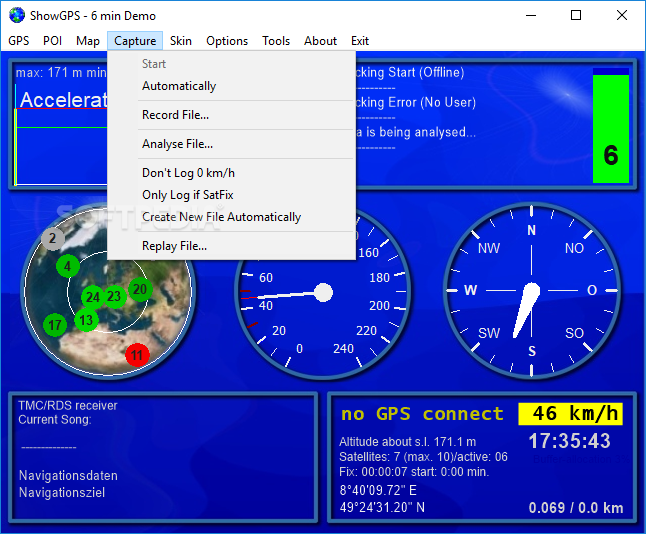Close the Capture menu
This screenshot has height=534, width=646.
coord(135,41)
